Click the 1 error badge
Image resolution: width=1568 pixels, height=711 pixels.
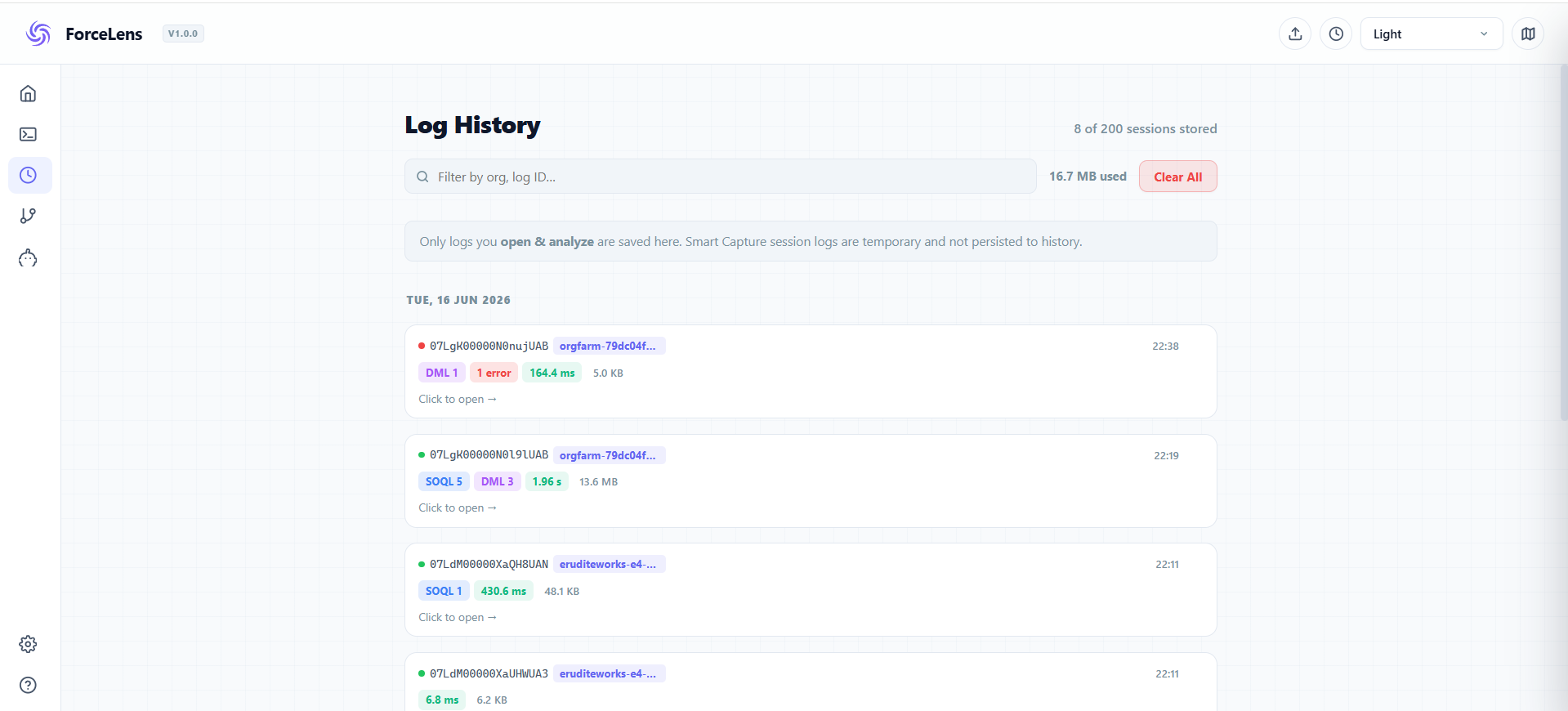tap(494, 373)
